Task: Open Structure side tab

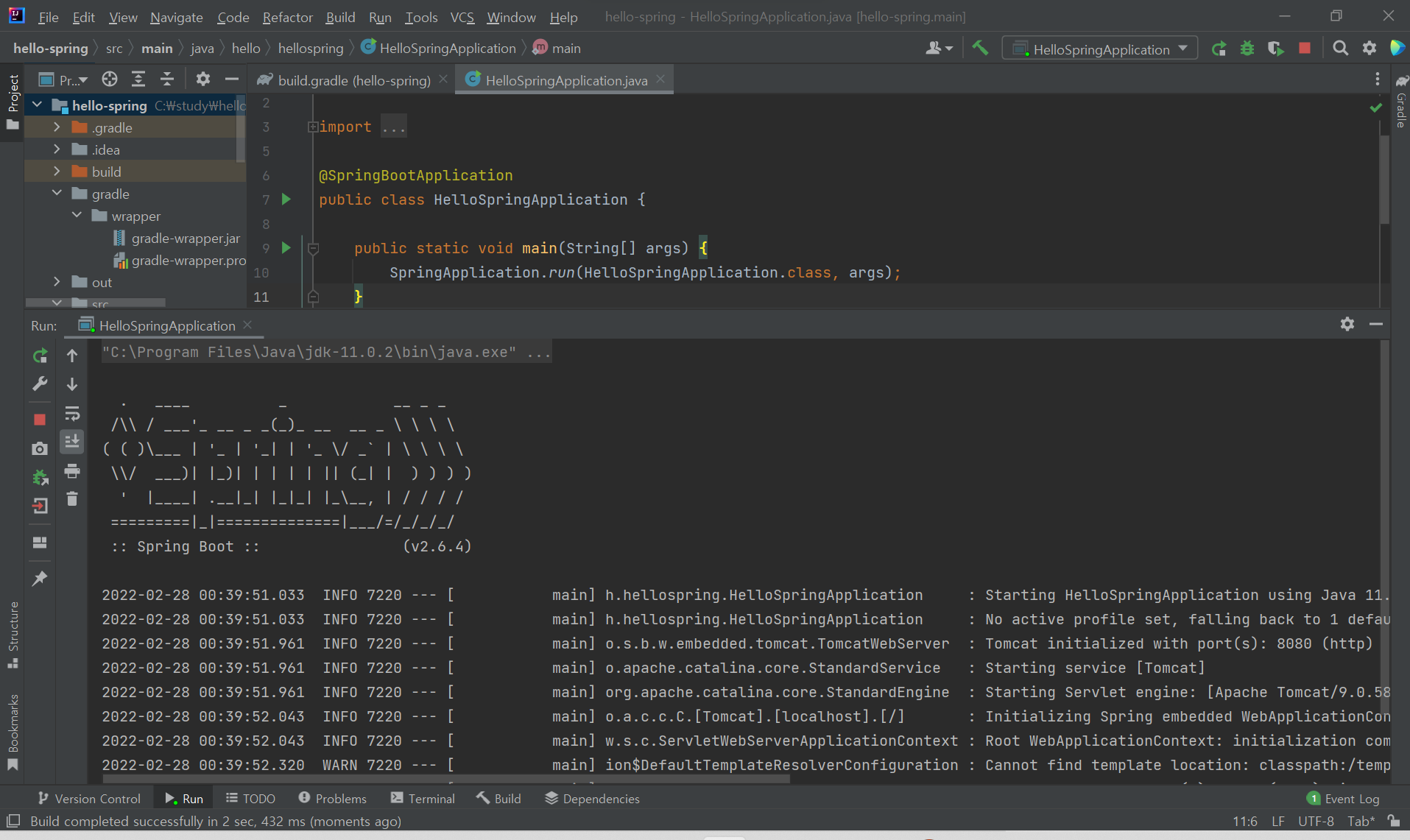Action: tap(13, 635)
